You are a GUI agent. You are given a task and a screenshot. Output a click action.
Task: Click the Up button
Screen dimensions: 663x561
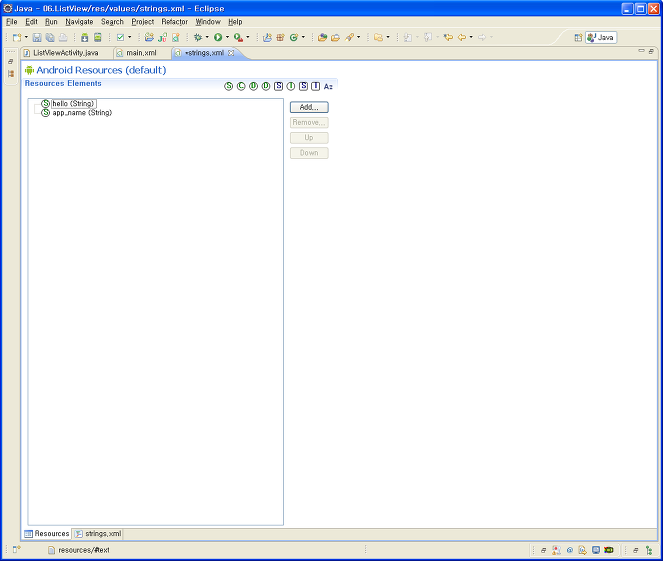[309, 138]
